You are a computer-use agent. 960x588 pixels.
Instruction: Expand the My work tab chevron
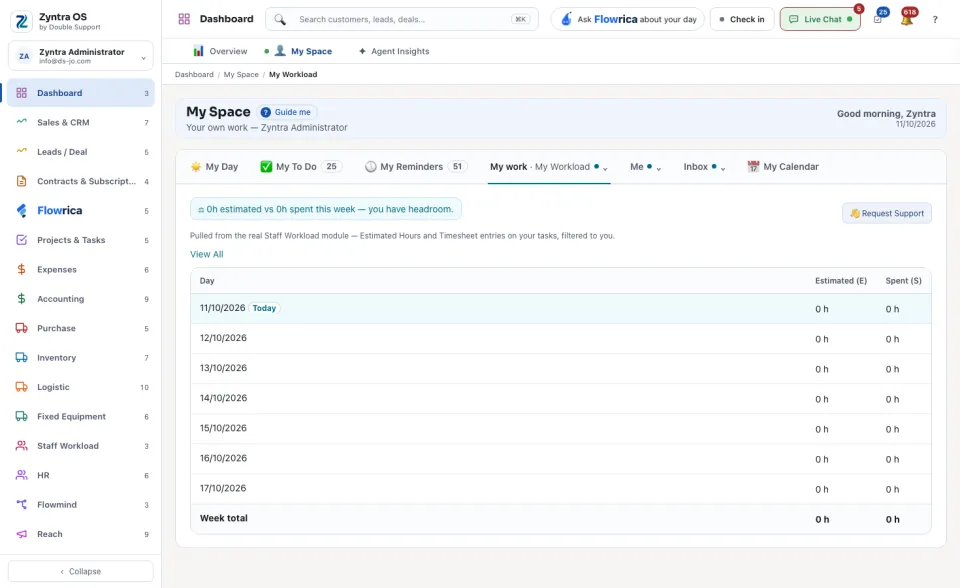click(x=605, y=169)
